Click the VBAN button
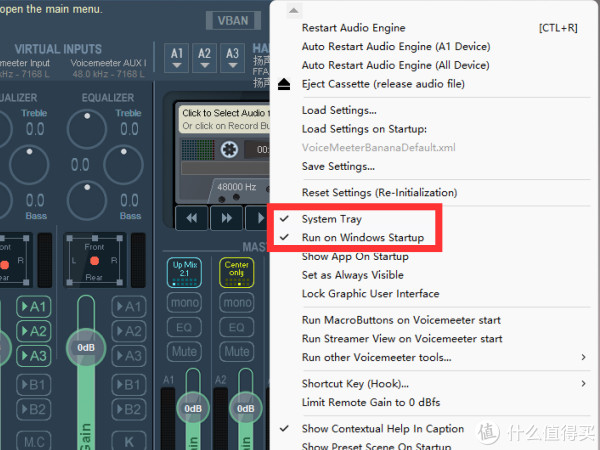 point(233,21)
